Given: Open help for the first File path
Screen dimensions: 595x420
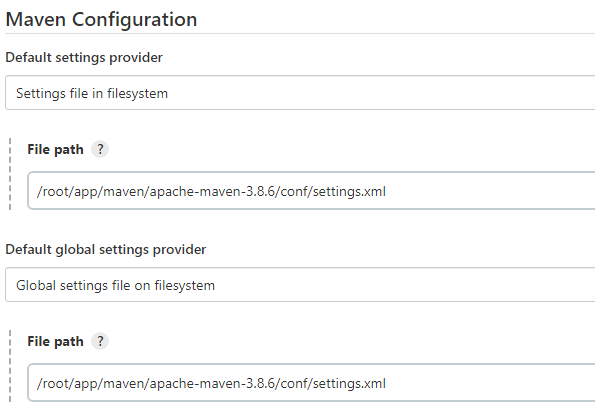Looking at the screenshot, I should pos(100,149).
